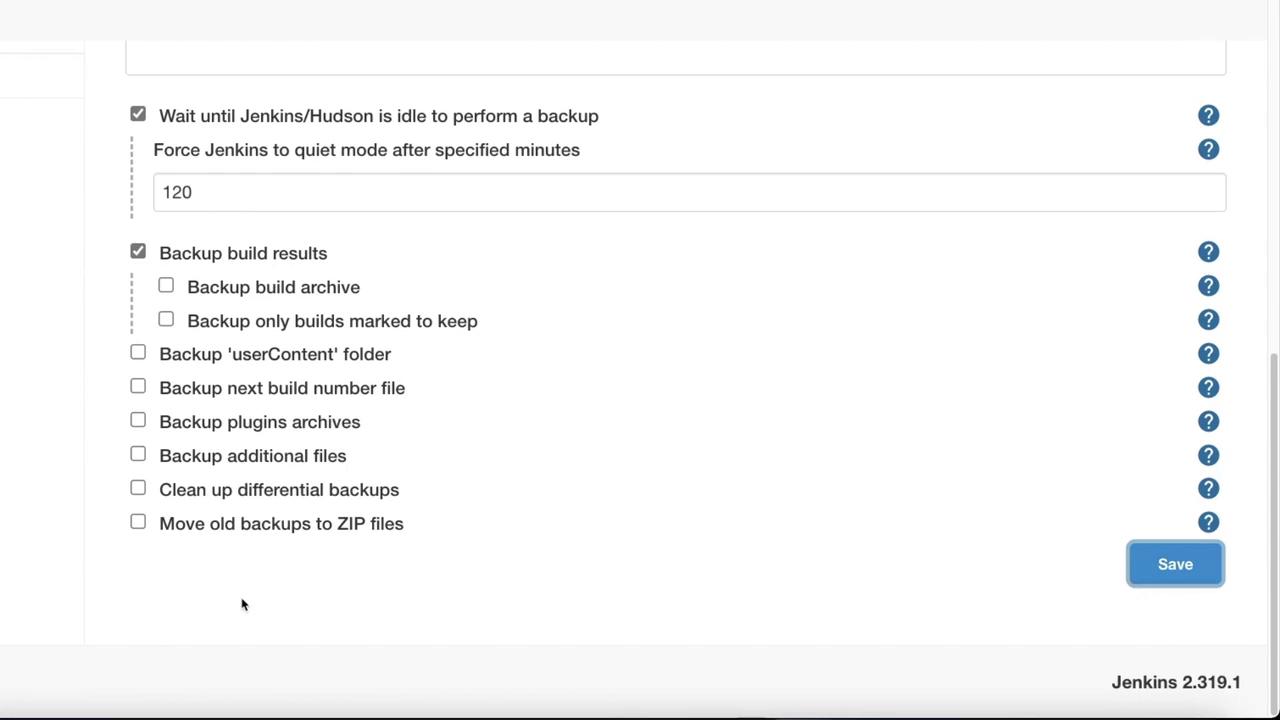Open help for Move old backups to ZIP files
The width and height of the screenshot is (1280, 720).
pyautogui.click(x=1208, y=523)
